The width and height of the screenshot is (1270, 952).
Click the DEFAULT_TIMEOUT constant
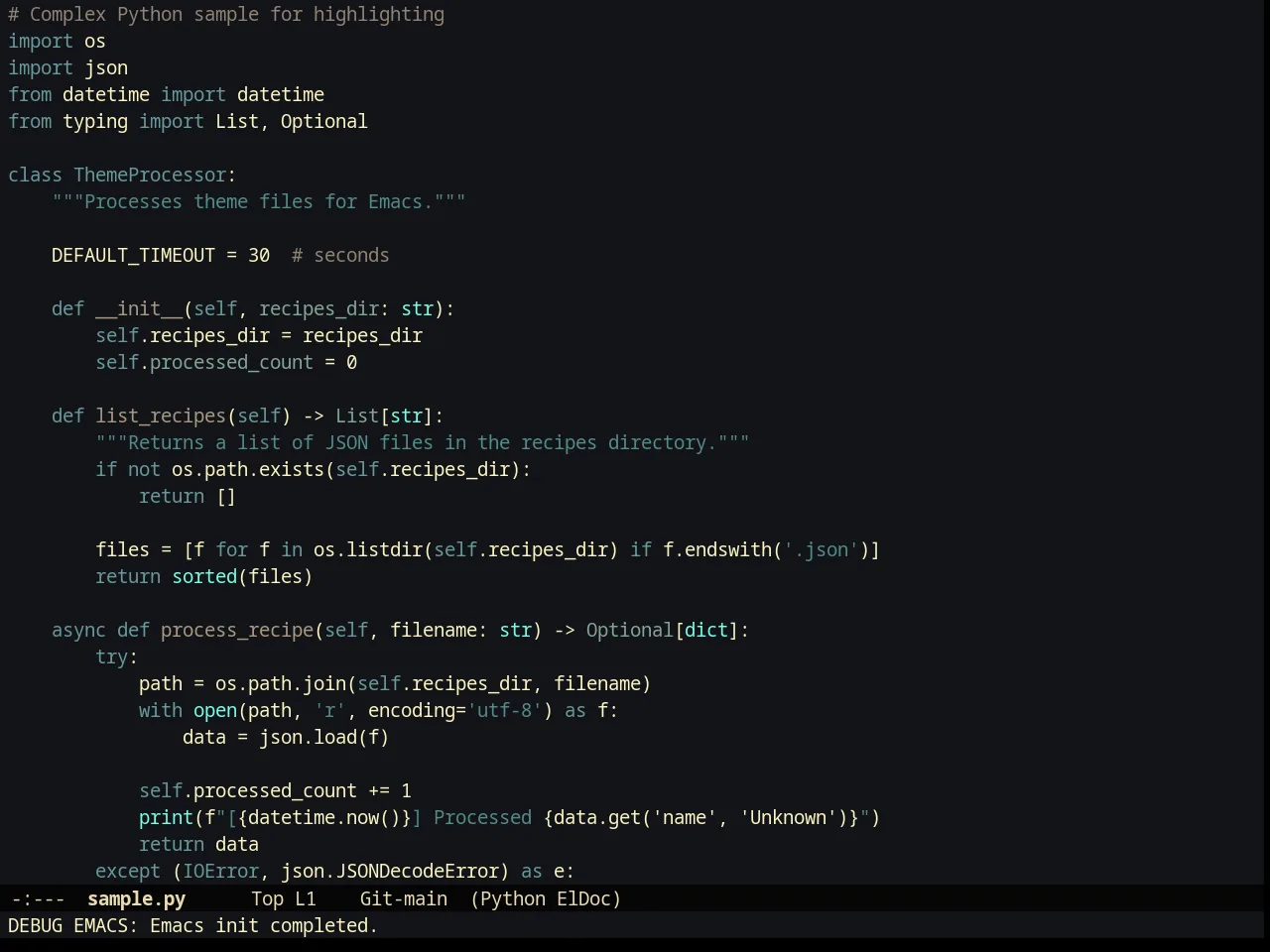[x=133, y=256]
